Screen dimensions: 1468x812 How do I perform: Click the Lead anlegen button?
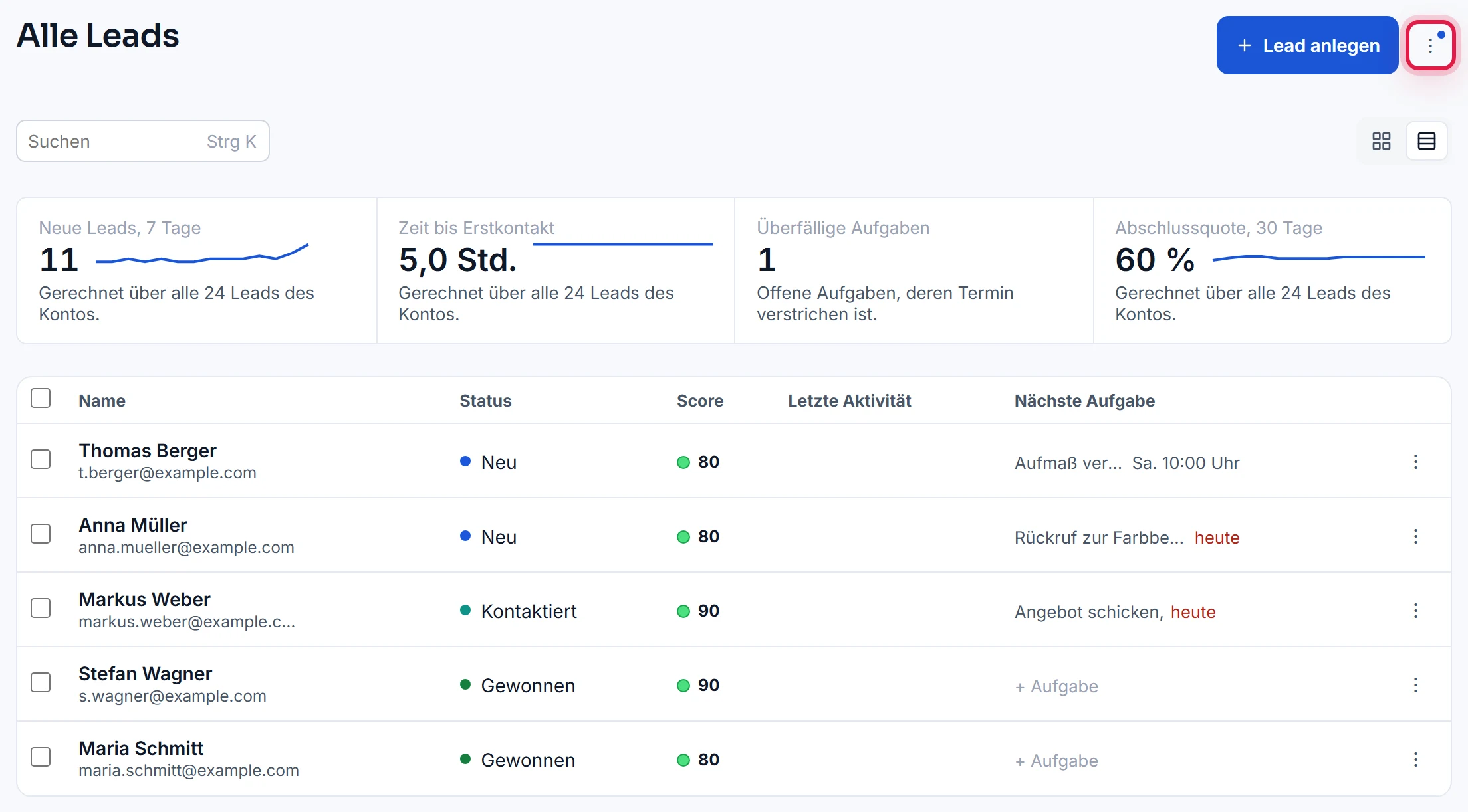(1307, 45)
